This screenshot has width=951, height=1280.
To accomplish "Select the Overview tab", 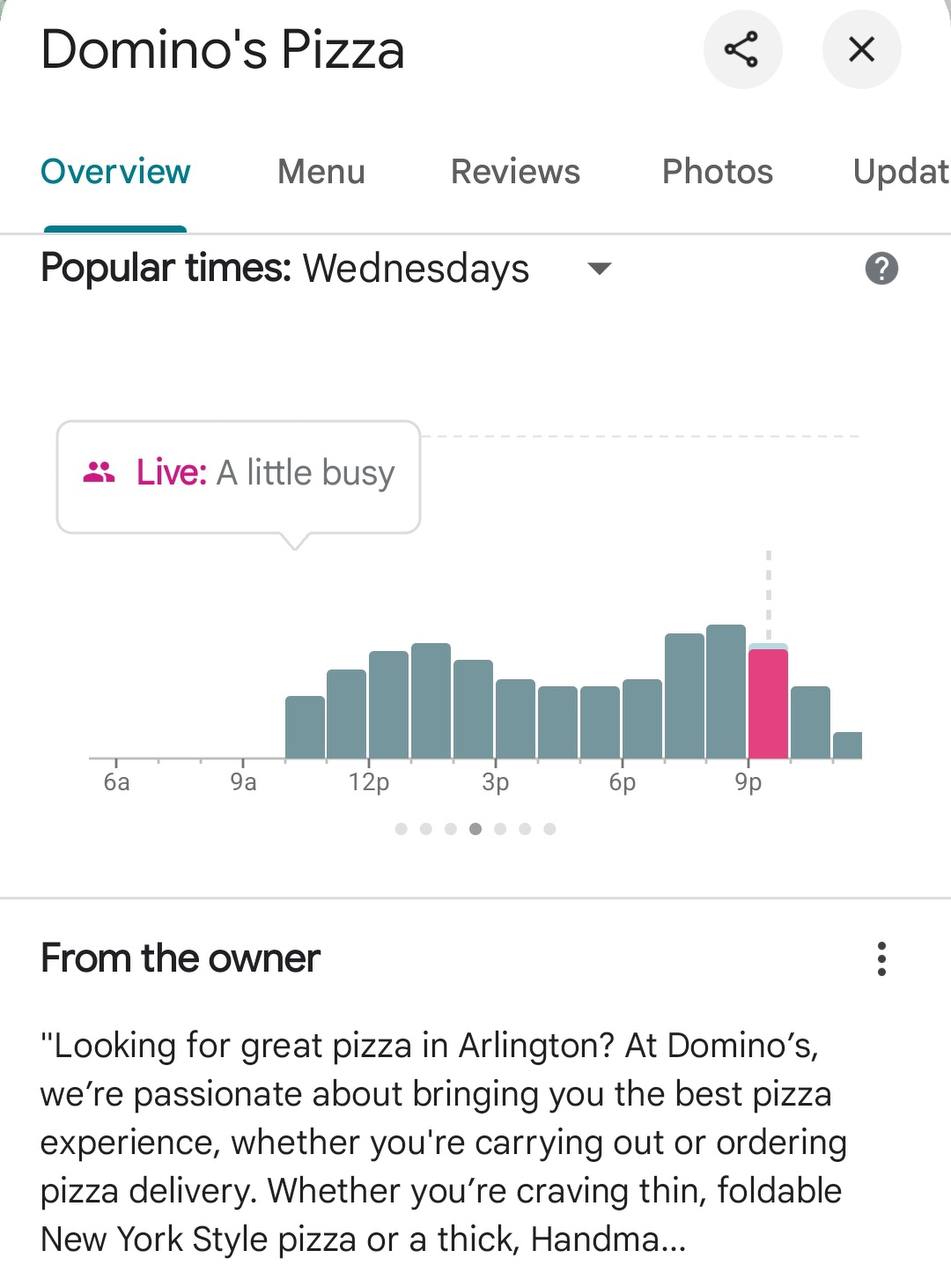I will [x=115, y=172].
